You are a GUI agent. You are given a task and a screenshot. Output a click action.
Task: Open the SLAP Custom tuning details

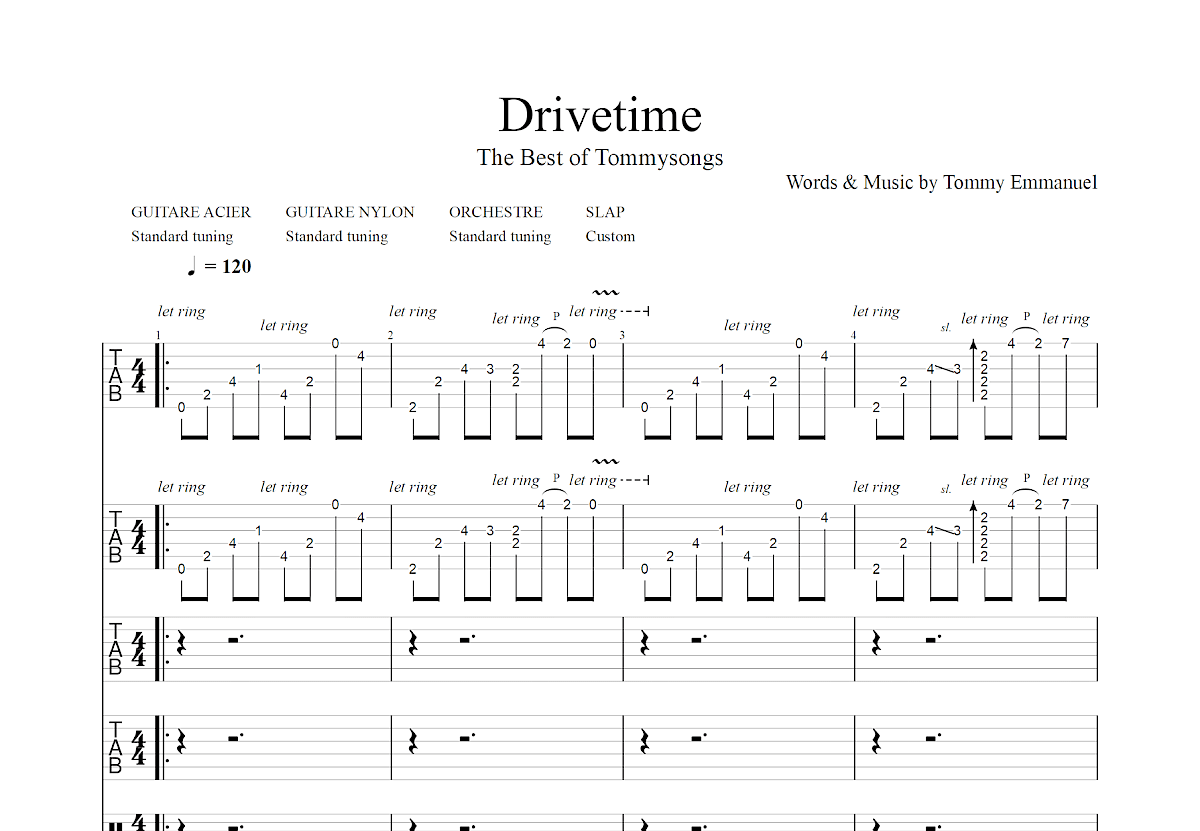pyautogui.click(x=610, y=236)
